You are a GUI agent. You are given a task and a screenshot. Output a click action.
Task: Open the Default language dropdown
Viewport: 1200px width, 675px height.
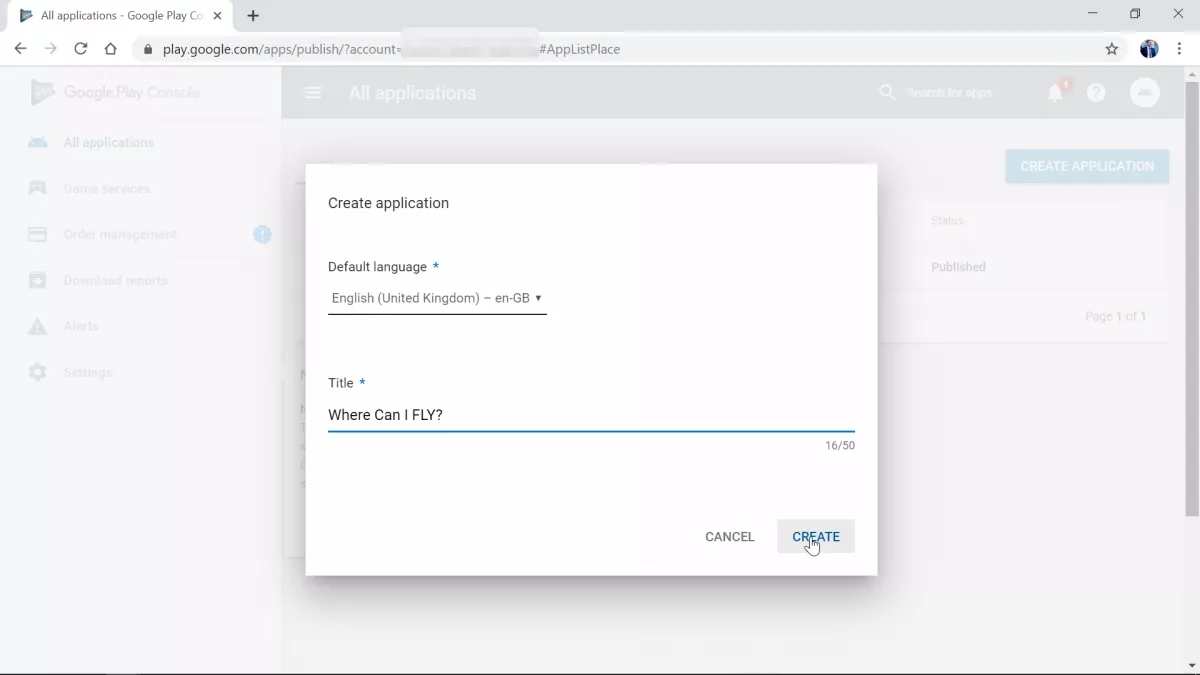point(437,298)
